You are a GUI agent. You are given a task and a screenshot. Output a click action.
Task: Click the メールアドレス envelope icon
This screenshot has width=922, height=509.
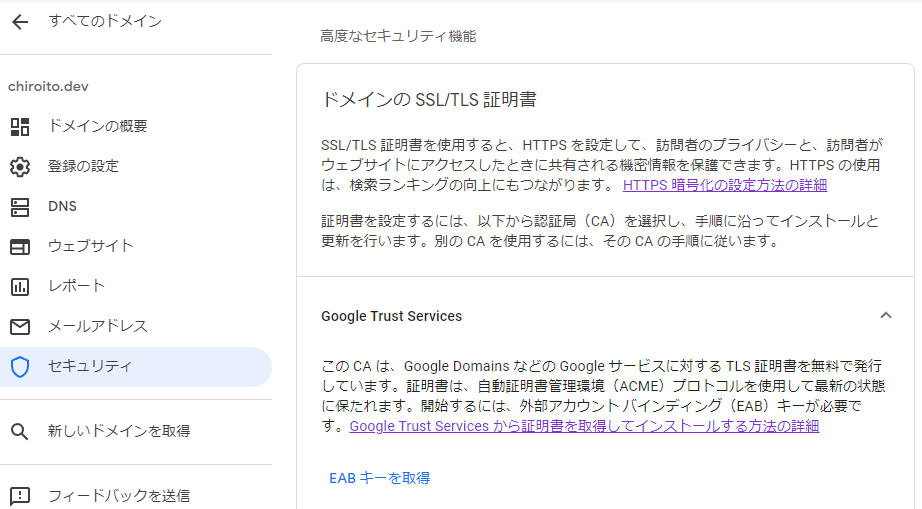click(20, 326)
